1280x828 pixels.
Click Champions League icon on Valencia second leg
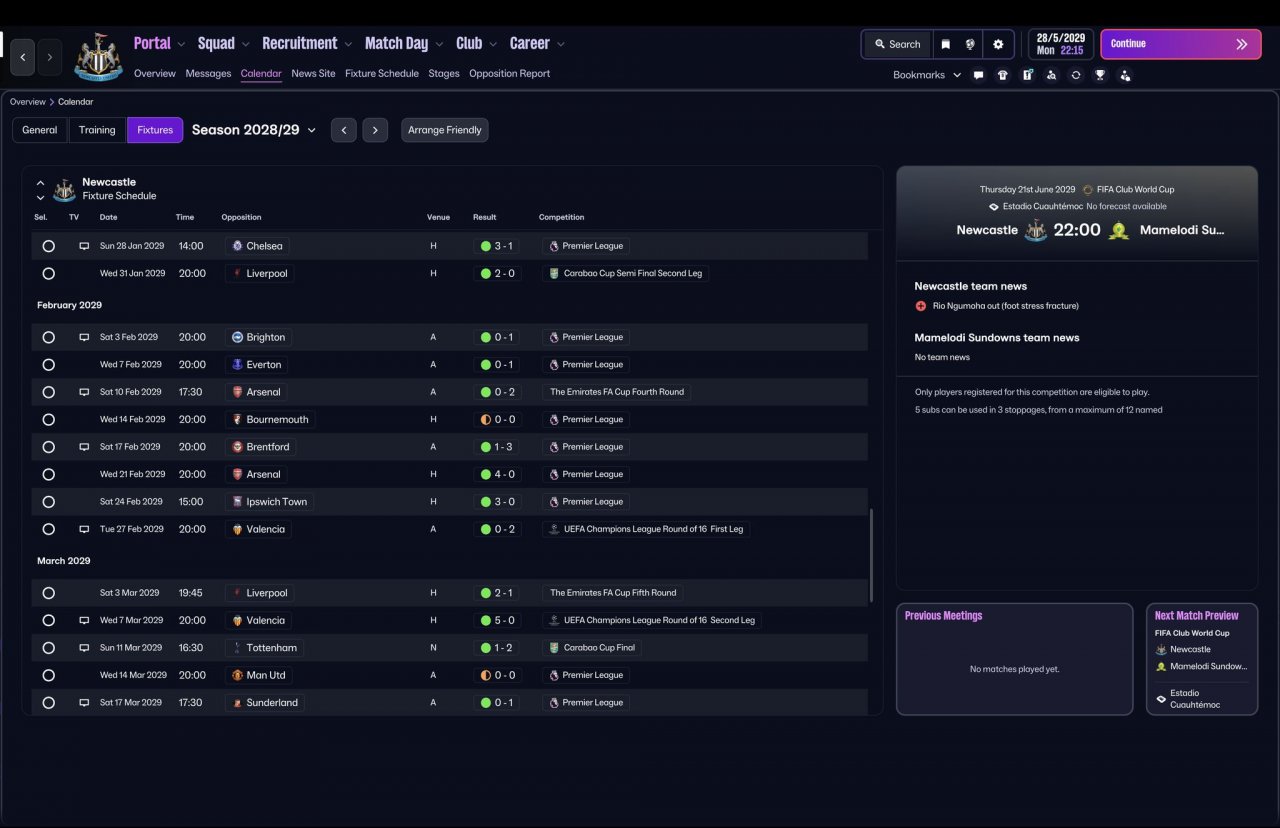point(554,620)
